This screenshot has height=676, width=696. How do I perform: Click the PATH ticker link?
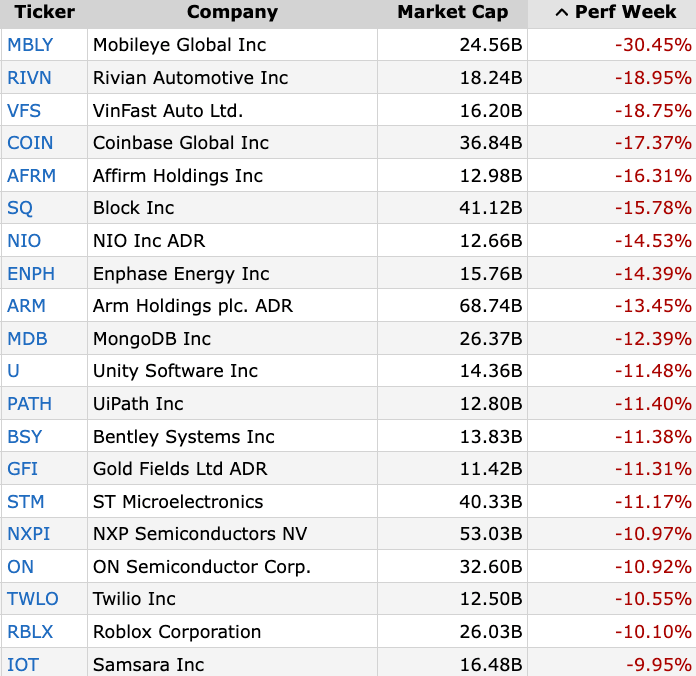tap(29, 404)
